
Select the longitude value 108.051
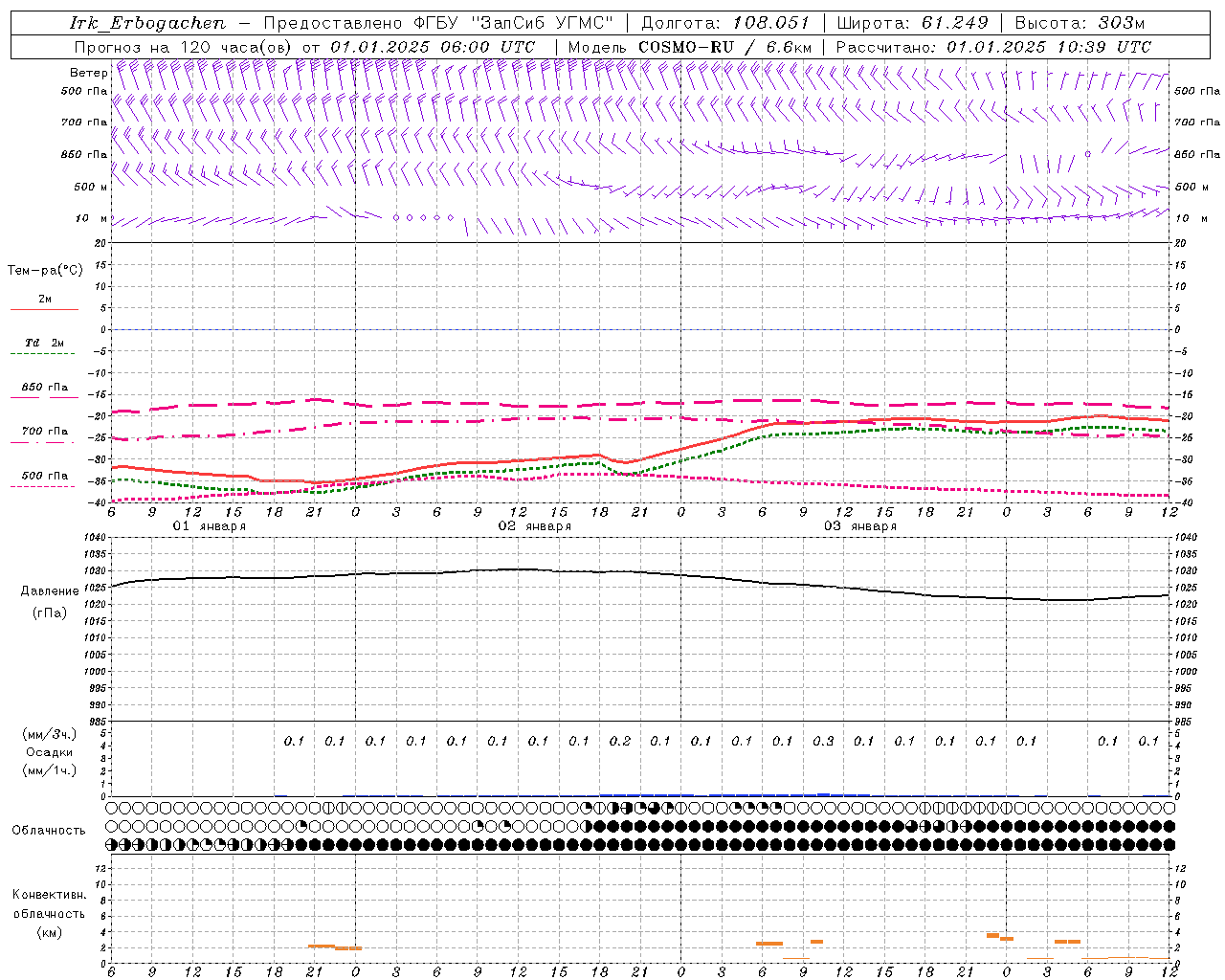coord(770,23)
